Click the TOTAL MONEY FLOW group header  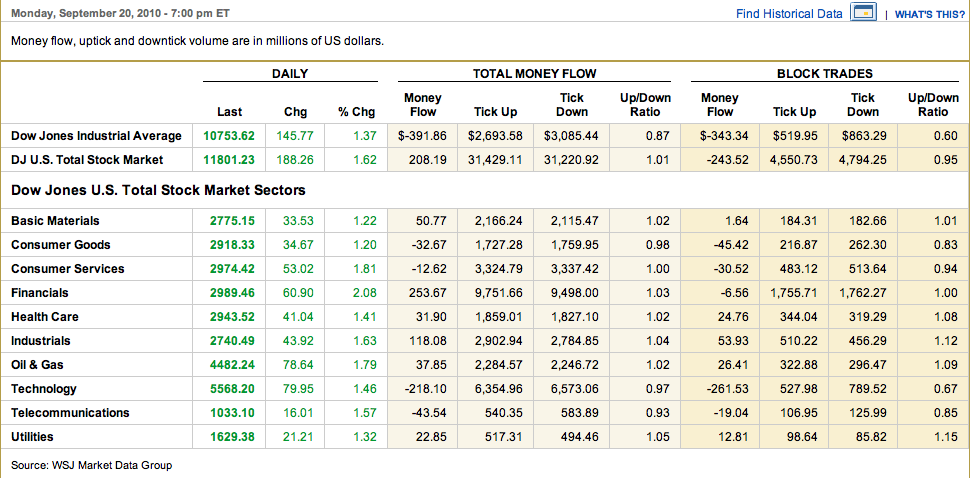pos(534,74)
